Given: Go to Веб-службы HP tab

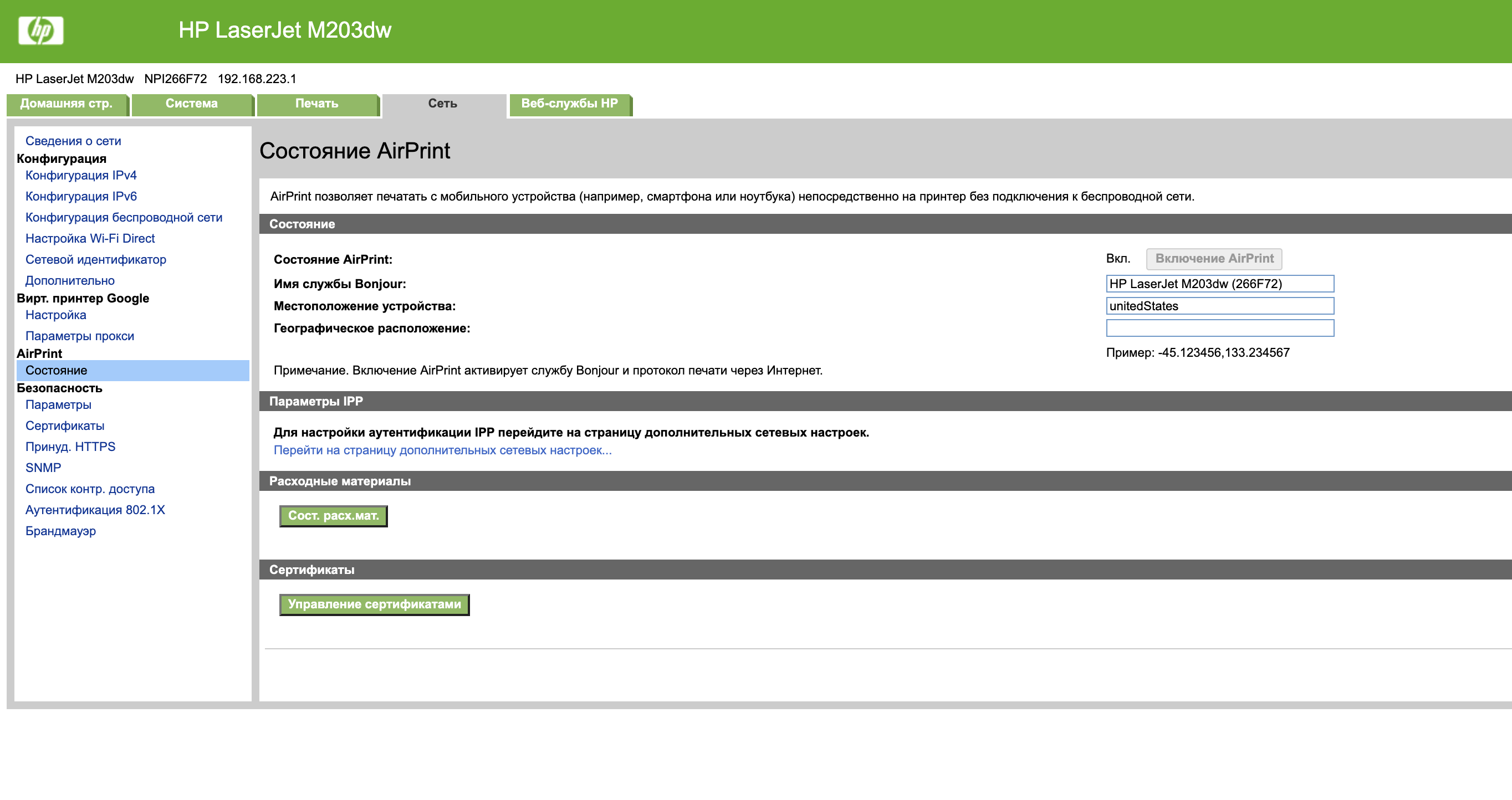Looking at the screenshot, I should pos(570,104).
